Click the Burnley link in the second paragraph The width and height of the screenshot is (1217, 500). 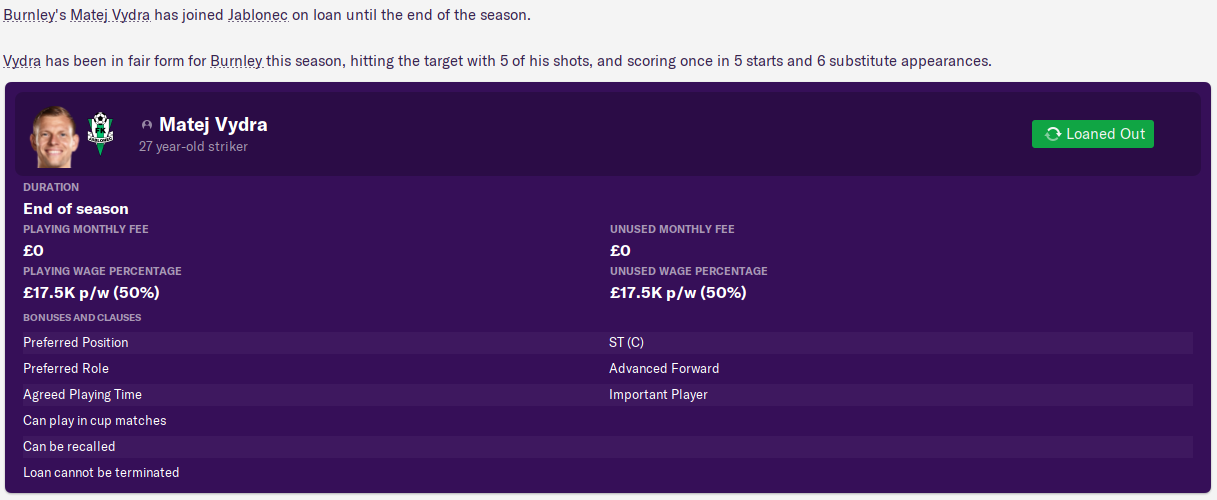[x=236, y=61]
